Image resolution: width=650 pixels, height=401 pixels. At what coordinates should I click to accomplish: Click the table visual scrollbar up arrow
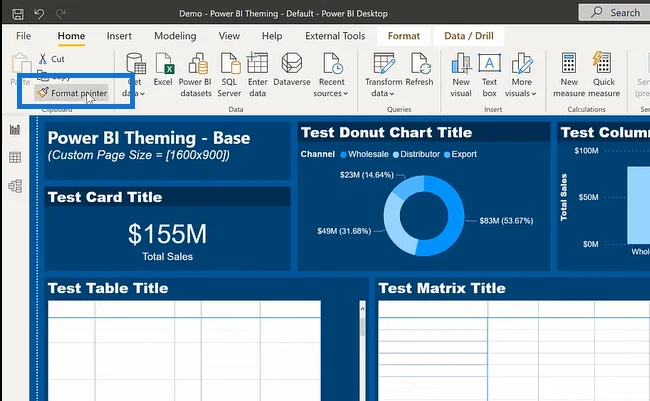[362, 309]
